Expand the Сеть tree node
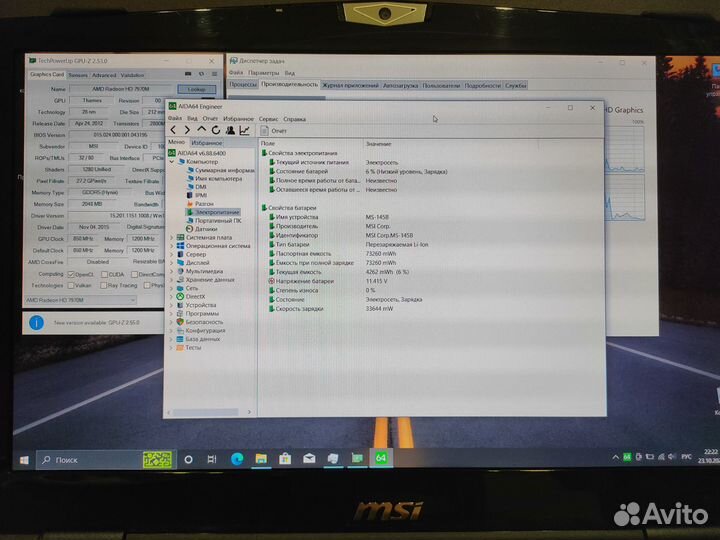Screen dimensions: 720x540 pyautogui.click(x=172, y=288)
